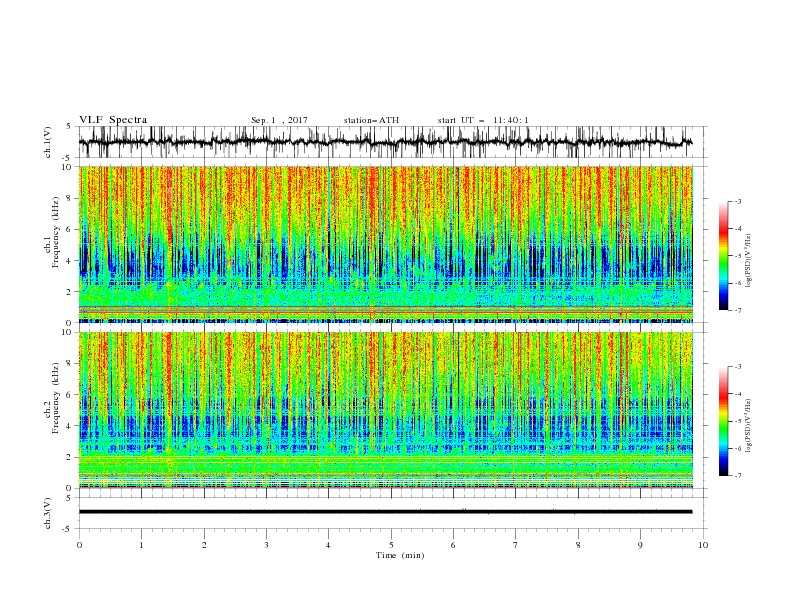Click the upper PSD color scale bar
The image size is (792, 612).
[x=723, y=256]
